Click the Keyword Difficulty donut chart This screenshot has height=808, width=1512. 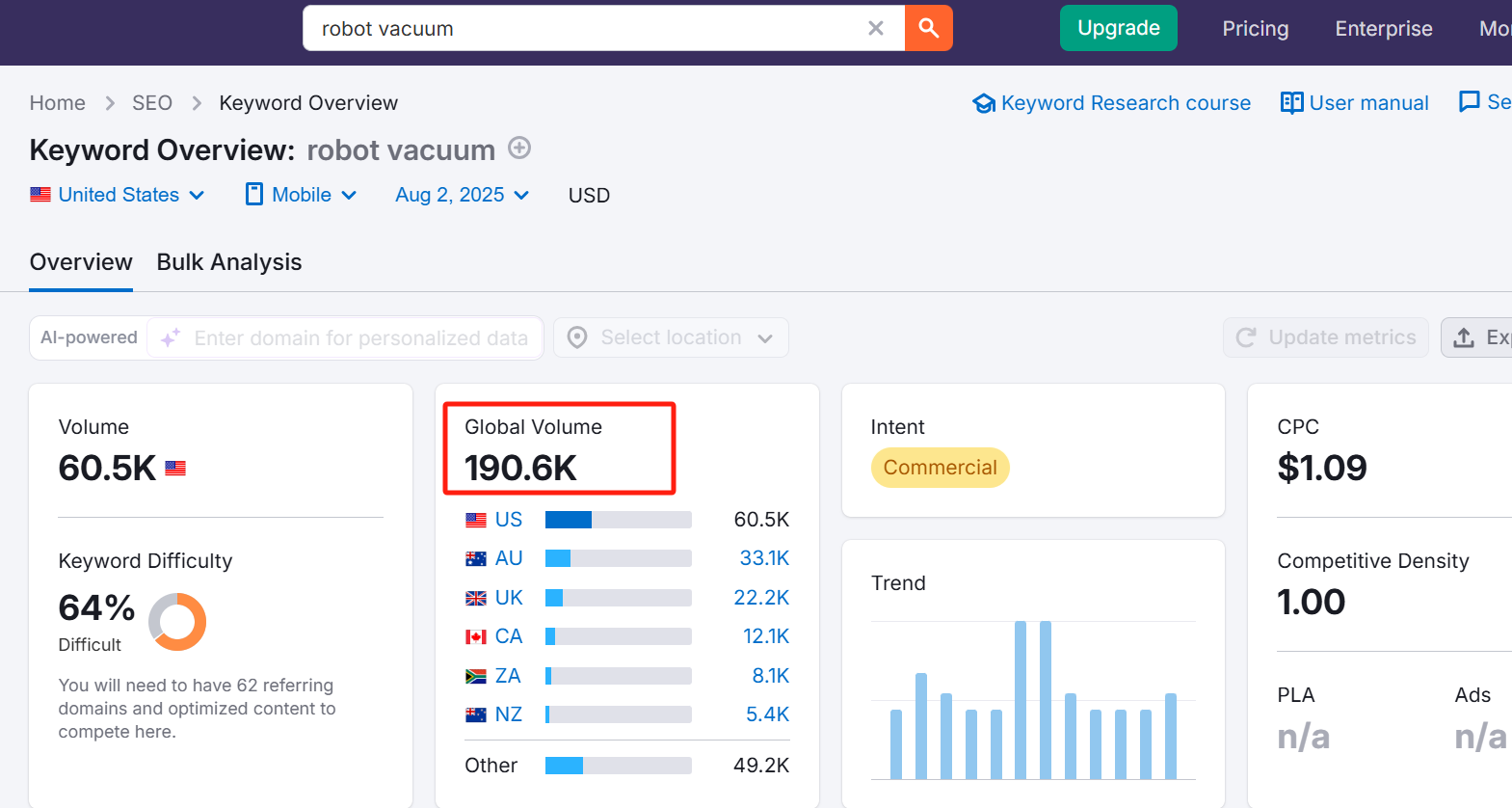point(177,622)
